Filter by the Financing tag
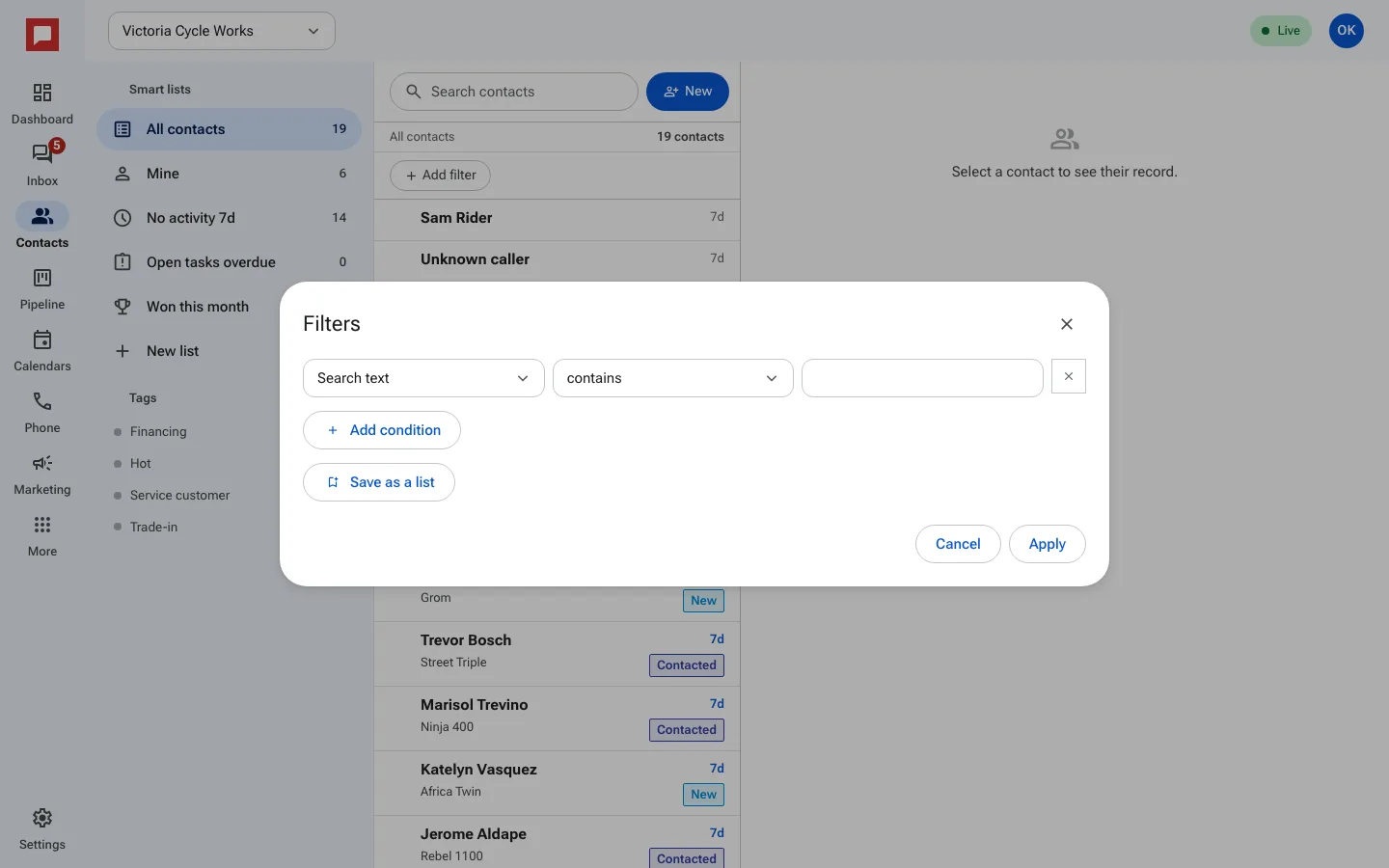The height and width of the screenshot is (868, 1389). click(x=158, y=432)
